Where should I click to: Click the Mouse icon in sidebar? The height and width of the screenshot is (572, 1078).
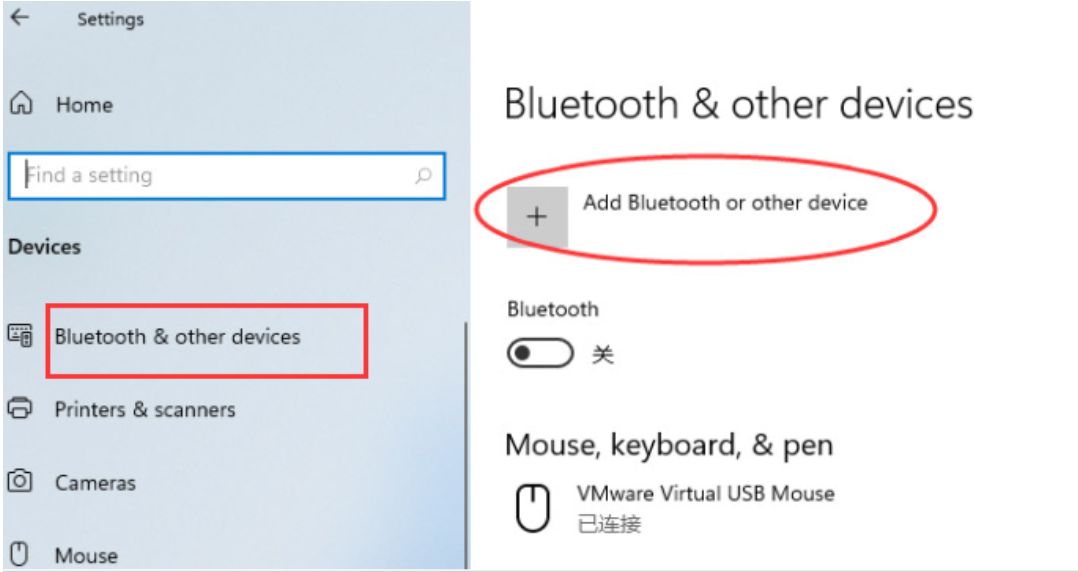(x=20, y=554)
